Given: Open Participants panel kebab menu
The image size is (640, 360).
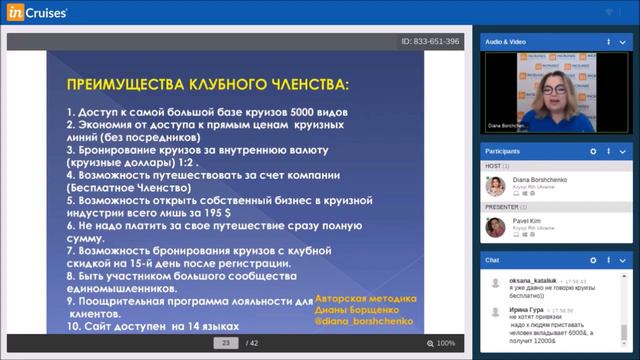Looking at the screenshot, I should (609, 151).
